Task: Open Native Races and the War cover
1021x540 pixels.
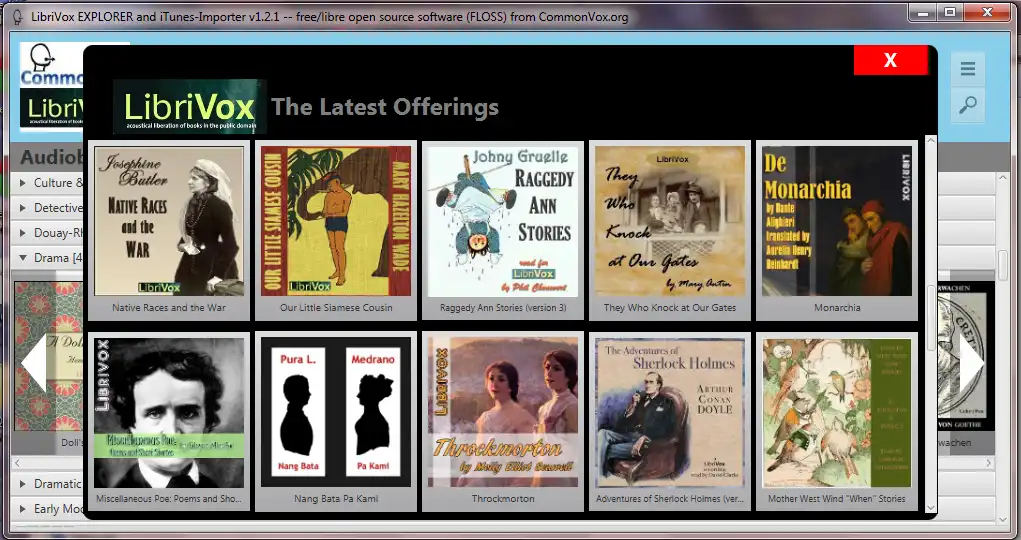Action: click(169, 221)
